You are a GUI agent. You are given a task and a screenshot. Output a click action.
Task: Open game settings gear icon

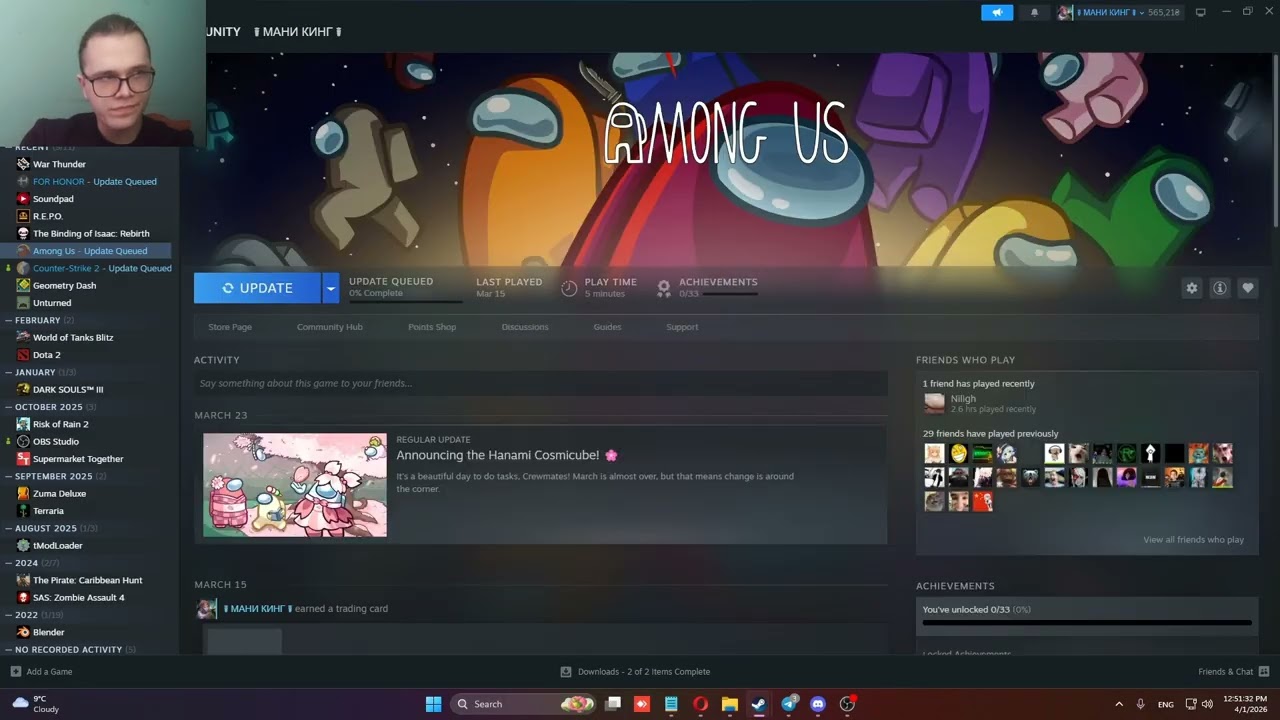(1191, 288)
